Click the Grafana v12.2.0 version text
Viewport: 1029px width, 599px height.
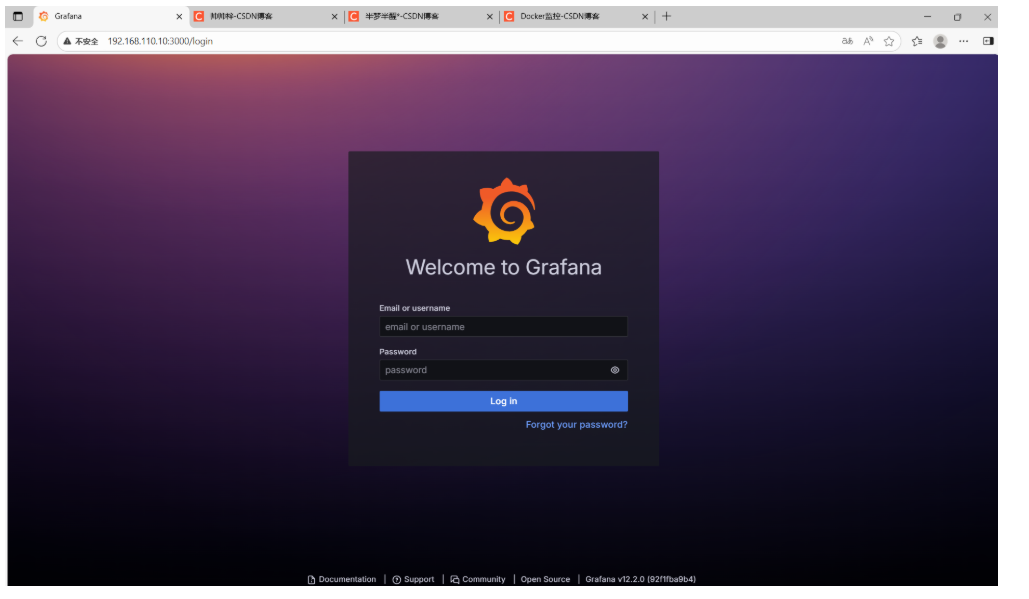pyautogui.click(x=640, y=579)
